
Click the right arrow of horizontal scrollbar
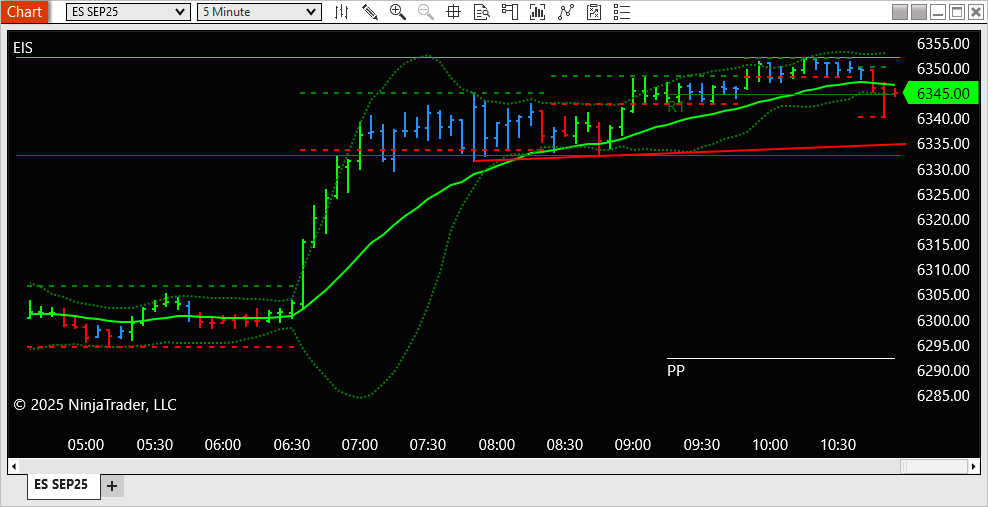[974, 467]
